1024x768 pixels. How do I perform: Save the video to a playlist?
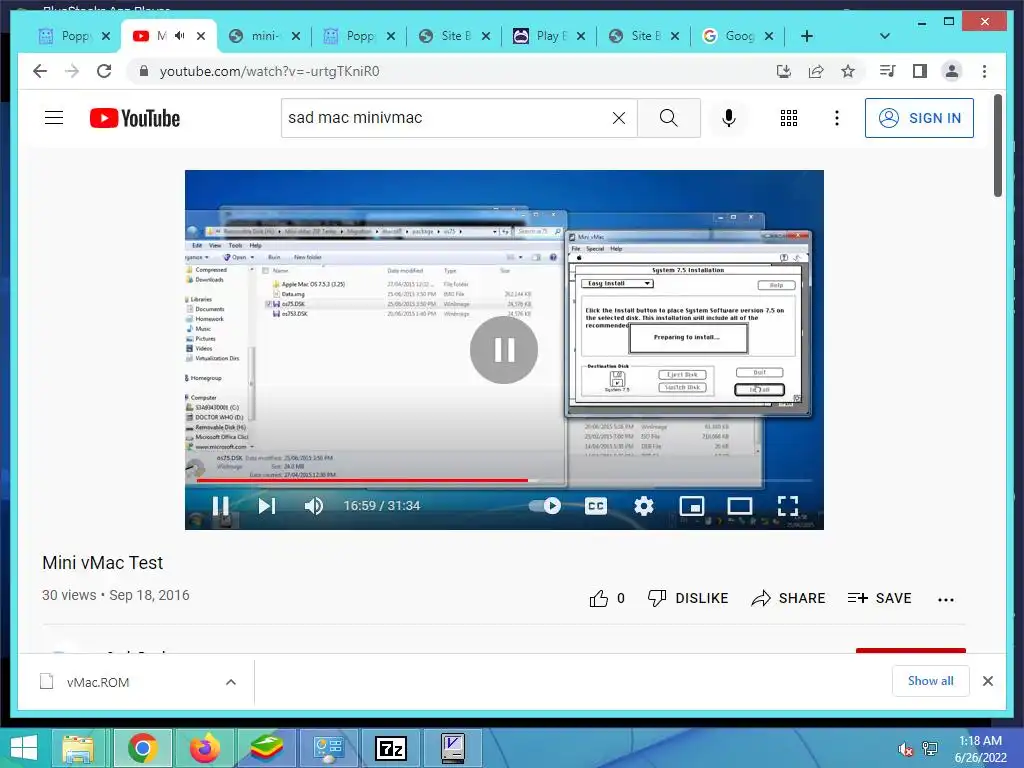click(x=879, y=598)
